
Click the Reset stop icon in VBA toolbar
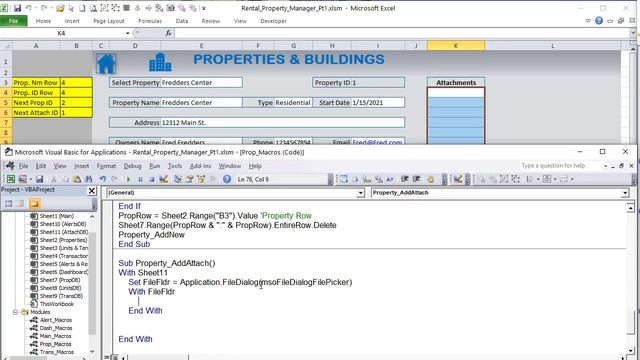151,179
